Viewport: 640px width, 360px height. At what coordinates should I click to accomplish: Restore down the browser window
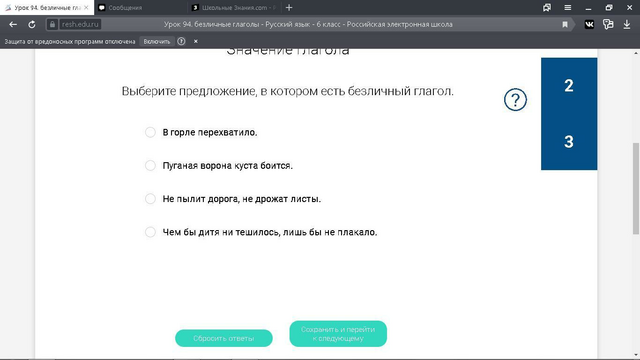[x=609, y=8]
